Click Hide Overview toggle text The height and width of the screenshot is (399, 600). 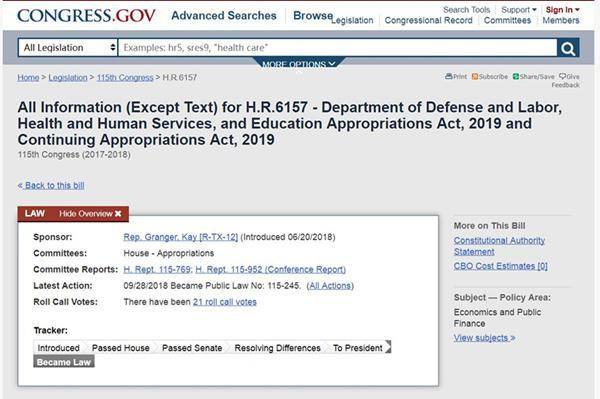point(86,213)
